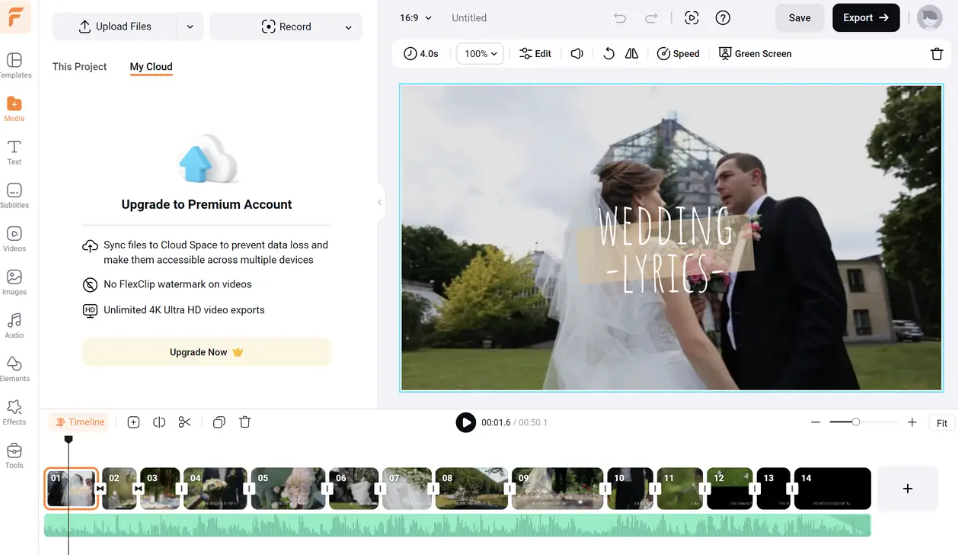Rotate the clip with rotate icon
Viewport: 958px width, 556px height.
(x=609, y=54)
